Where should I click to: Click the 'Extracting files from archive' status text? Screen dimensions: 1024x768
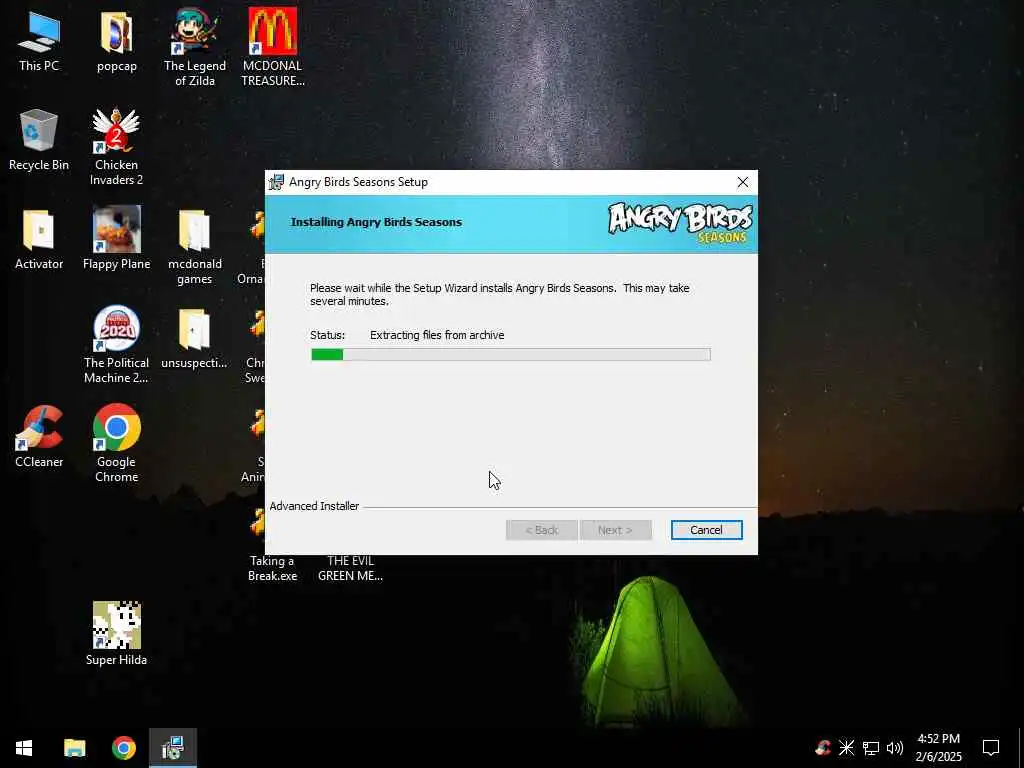(437, 335)
